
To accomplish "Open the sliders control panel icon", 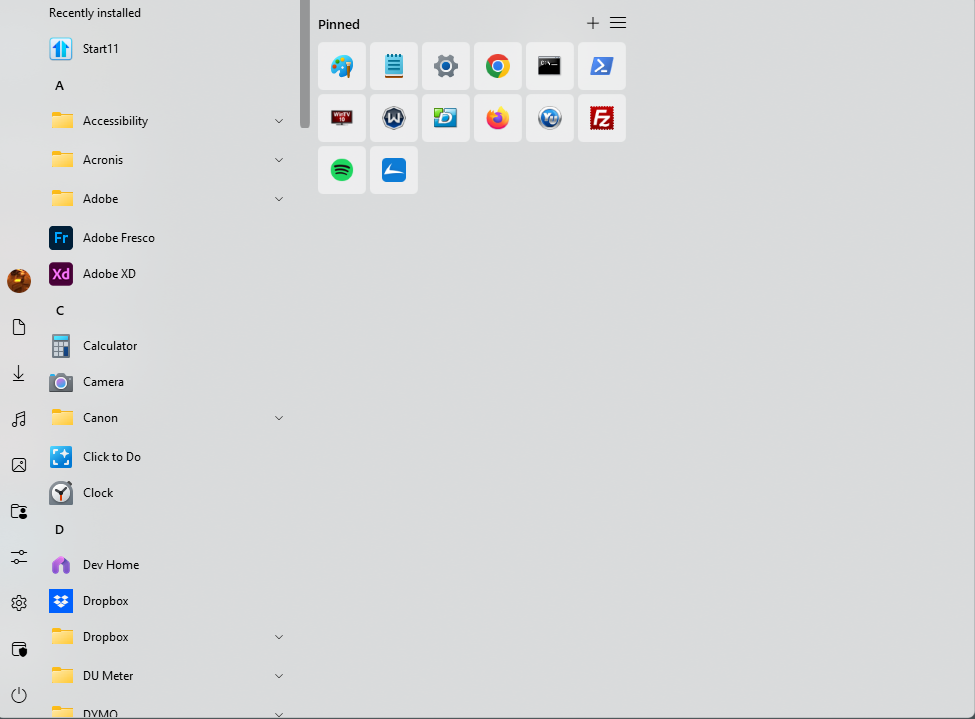I will pyautogui.click(x=19, y=557).
